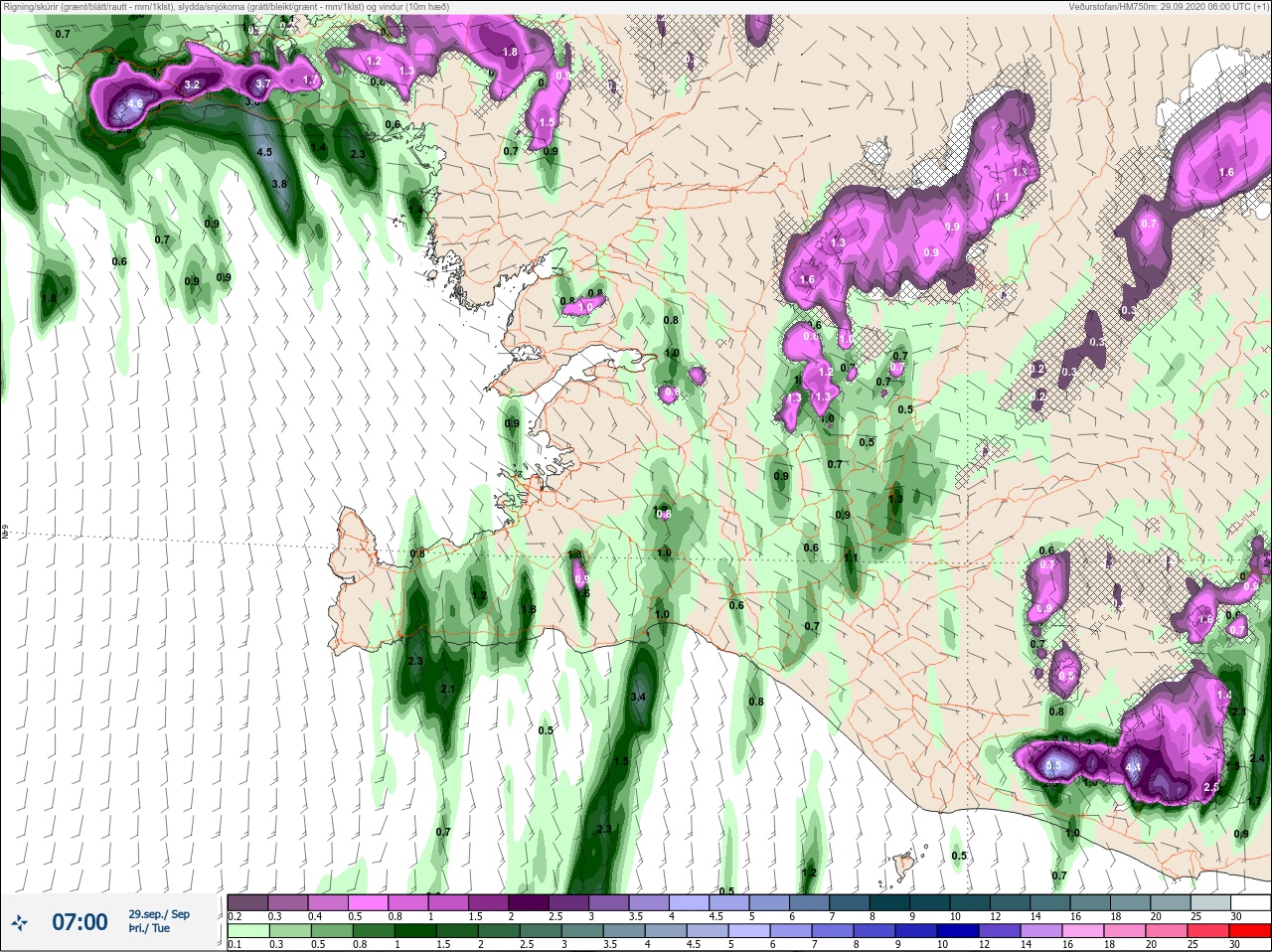The width and height of the screenshot is (1272, 952).
Task: Pick snow legend swatch between 2 and 2.5
Action: [529, 902]
